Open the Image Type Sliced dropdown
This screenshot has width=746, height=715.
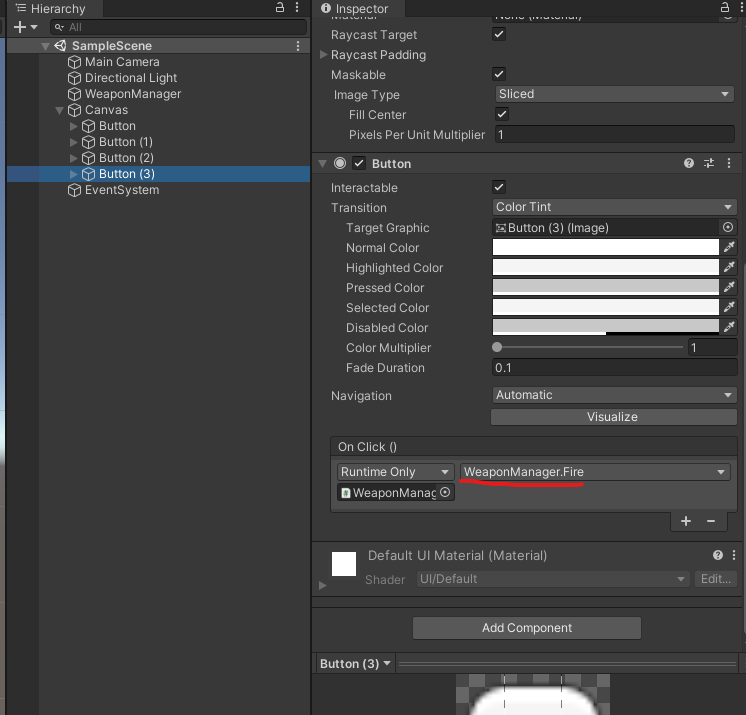[614, 94]
